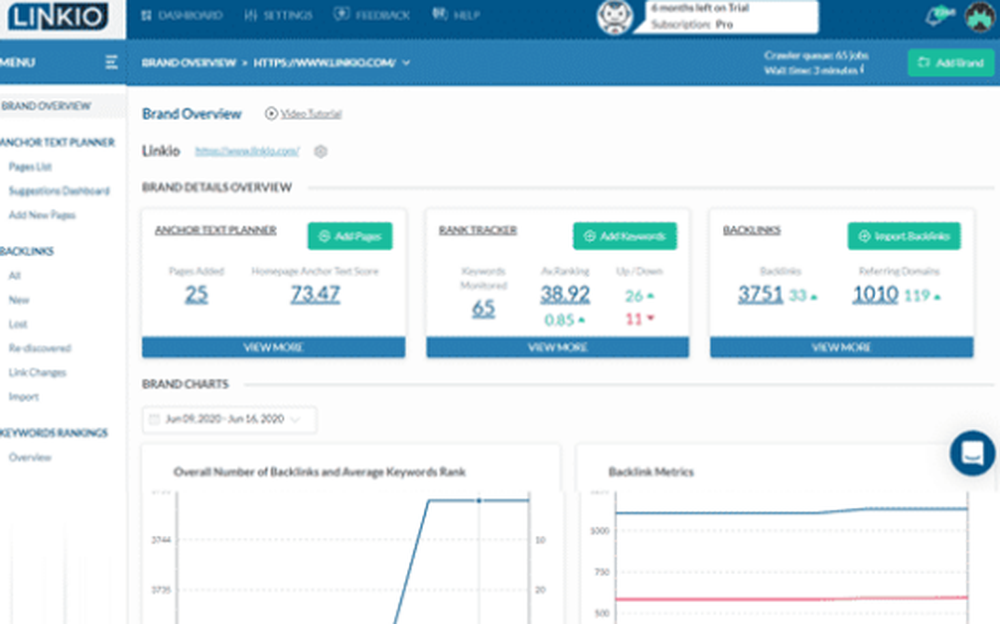Click Backlinks value 3751
Image resolution: width=1000 pixels, height=624 pixels.
point(760,294)
